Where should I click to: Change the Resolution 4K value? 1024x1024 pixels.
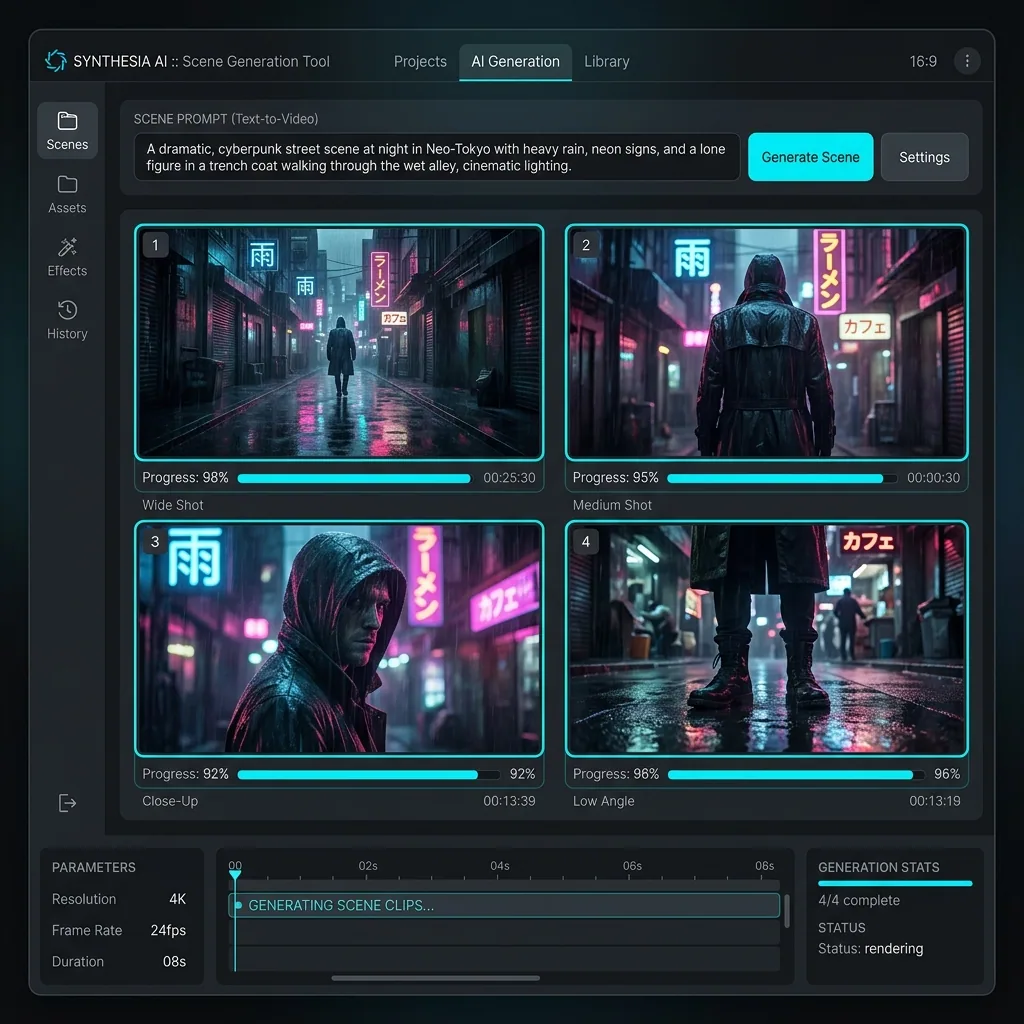tap(176, 899)
